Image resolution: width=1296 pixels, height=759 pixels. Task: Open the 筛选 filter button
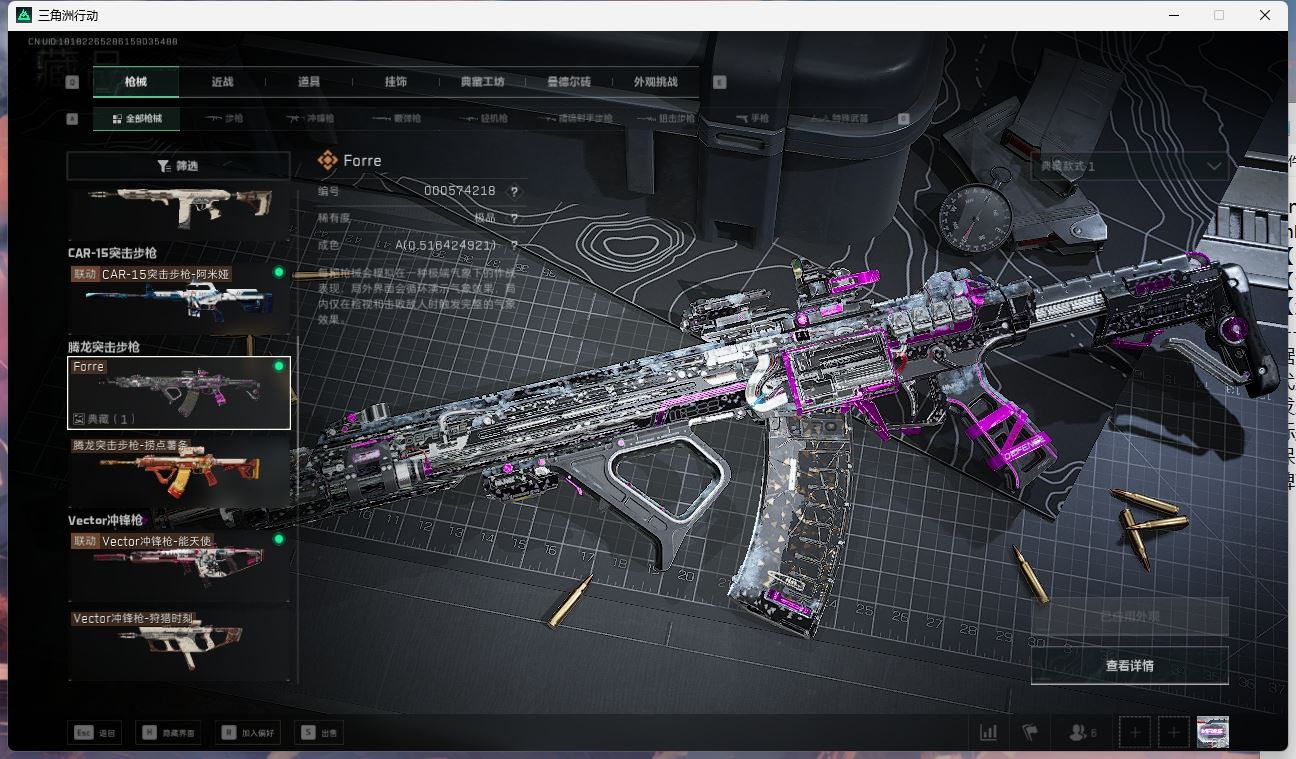[x=178, y=166]
